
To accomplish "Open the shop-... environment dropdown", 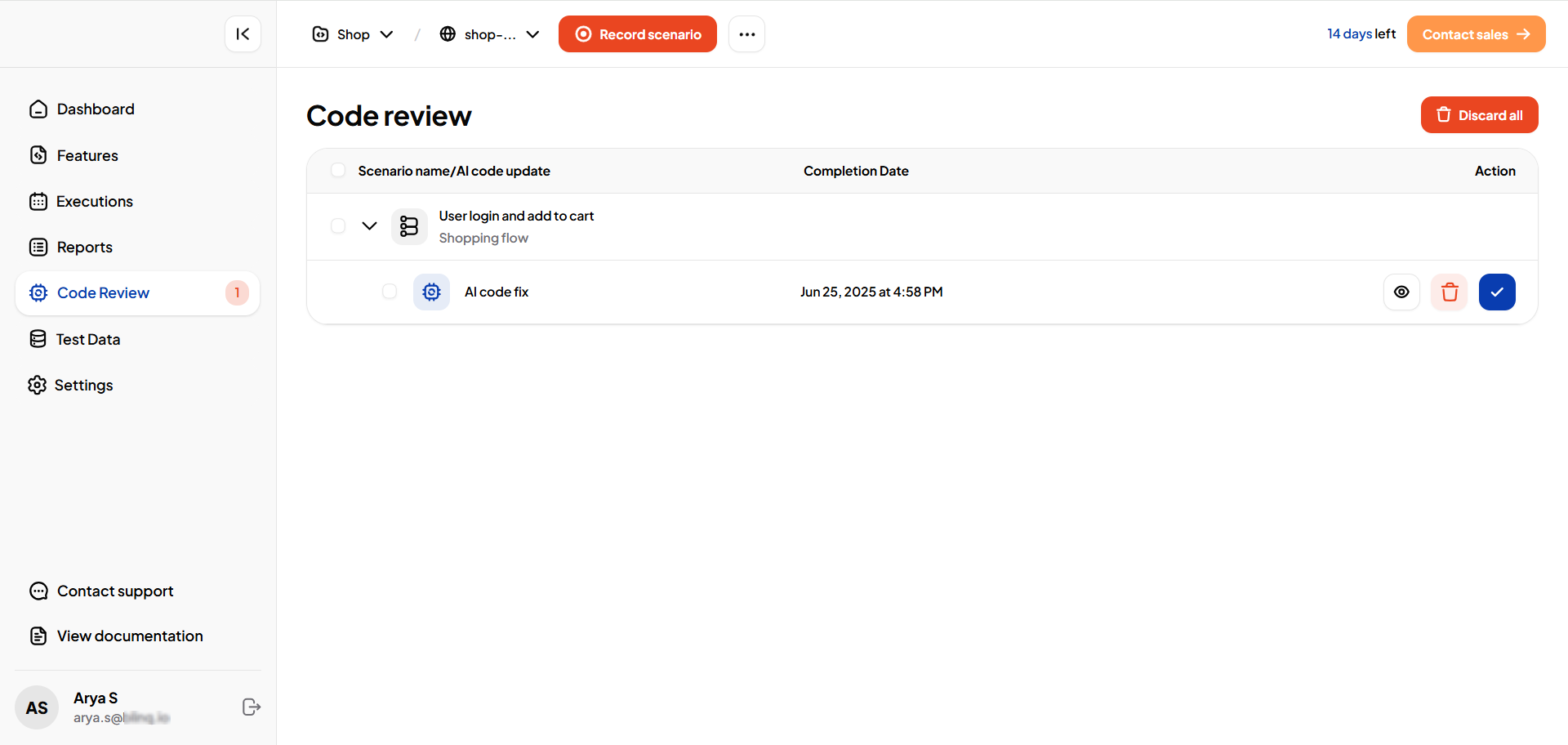I will point(489,34).
